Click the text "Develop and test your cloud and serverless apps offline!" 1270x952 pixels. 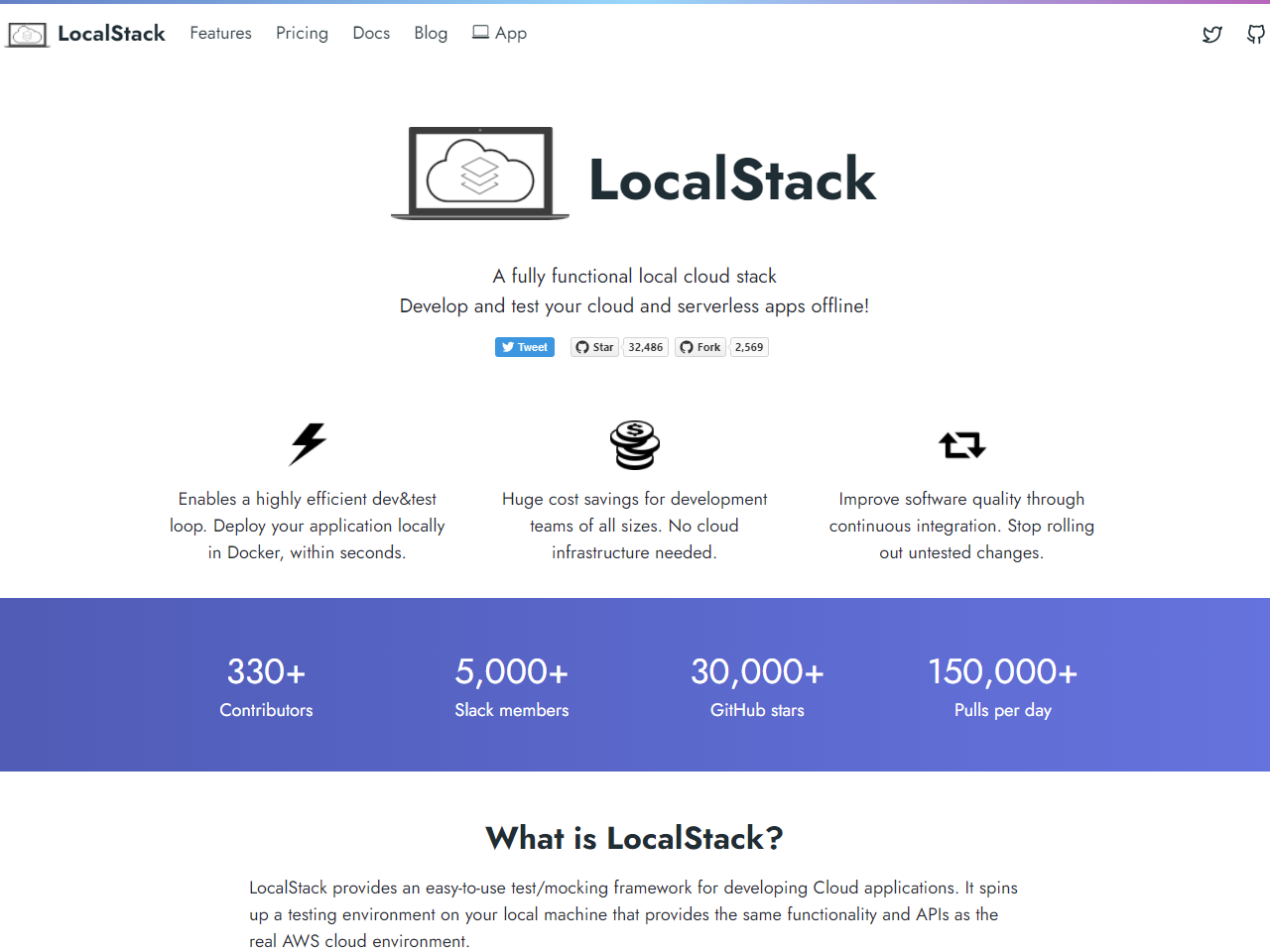click(635, 305)
